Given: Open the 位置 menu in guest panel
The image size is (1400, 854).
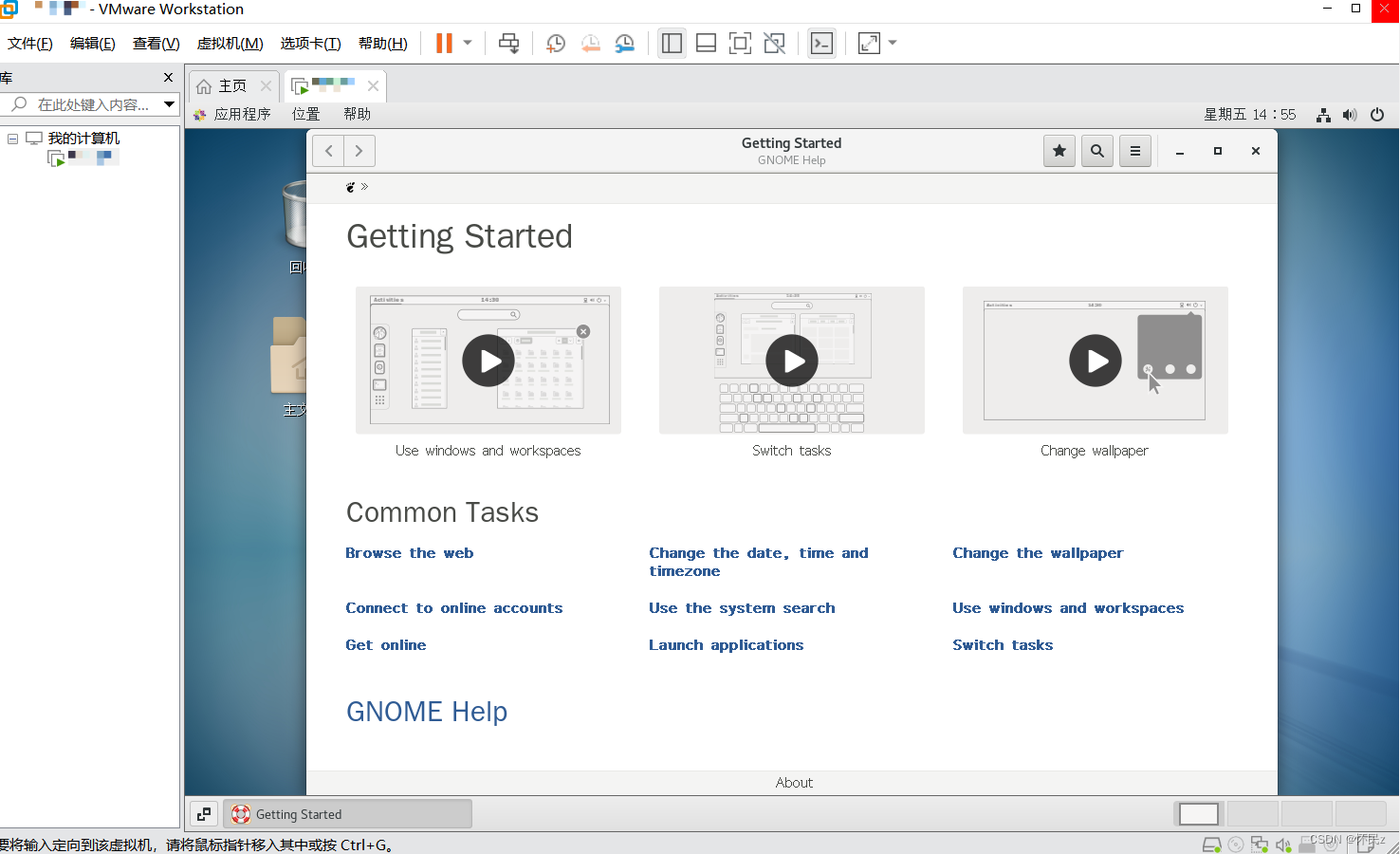Looking at the screenshot, I should pos(305,114).
